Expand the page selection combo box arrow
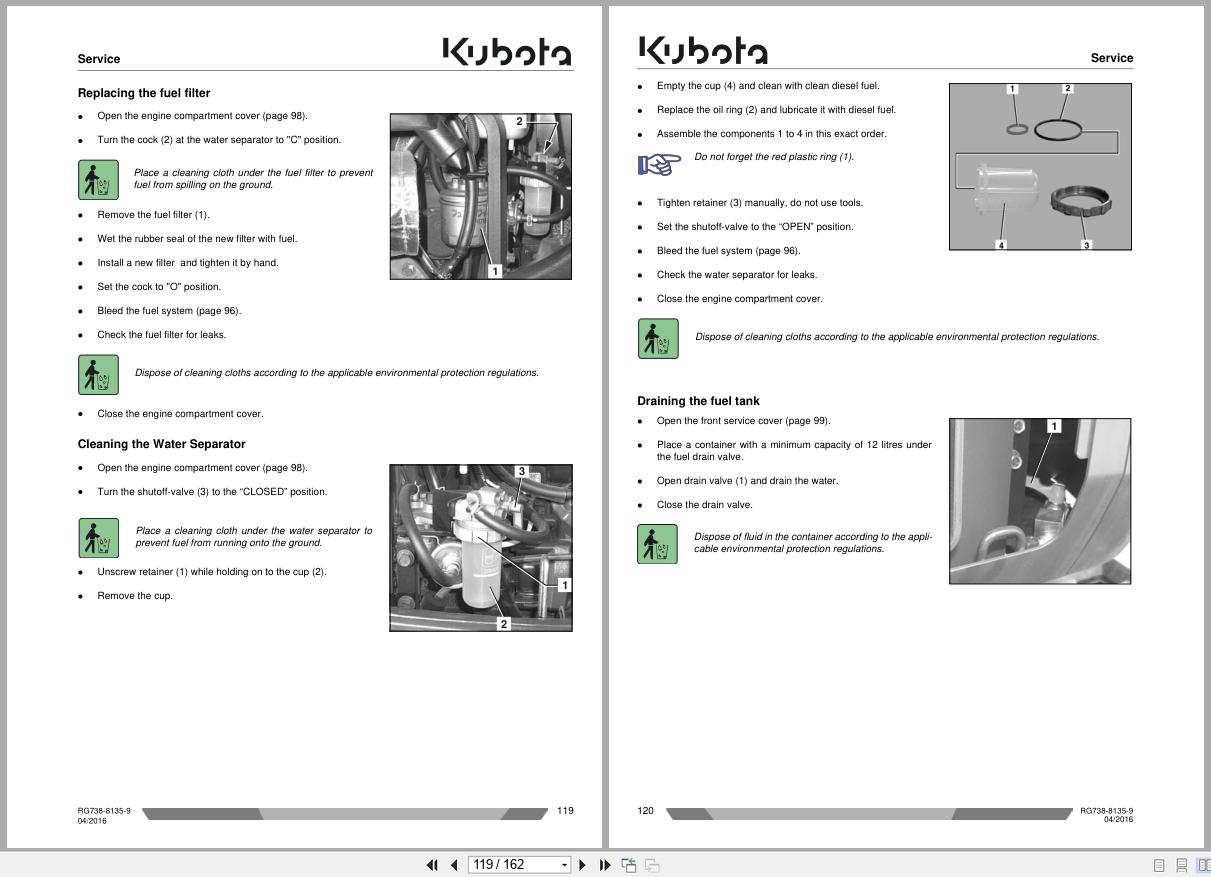 tap(564, 864)
